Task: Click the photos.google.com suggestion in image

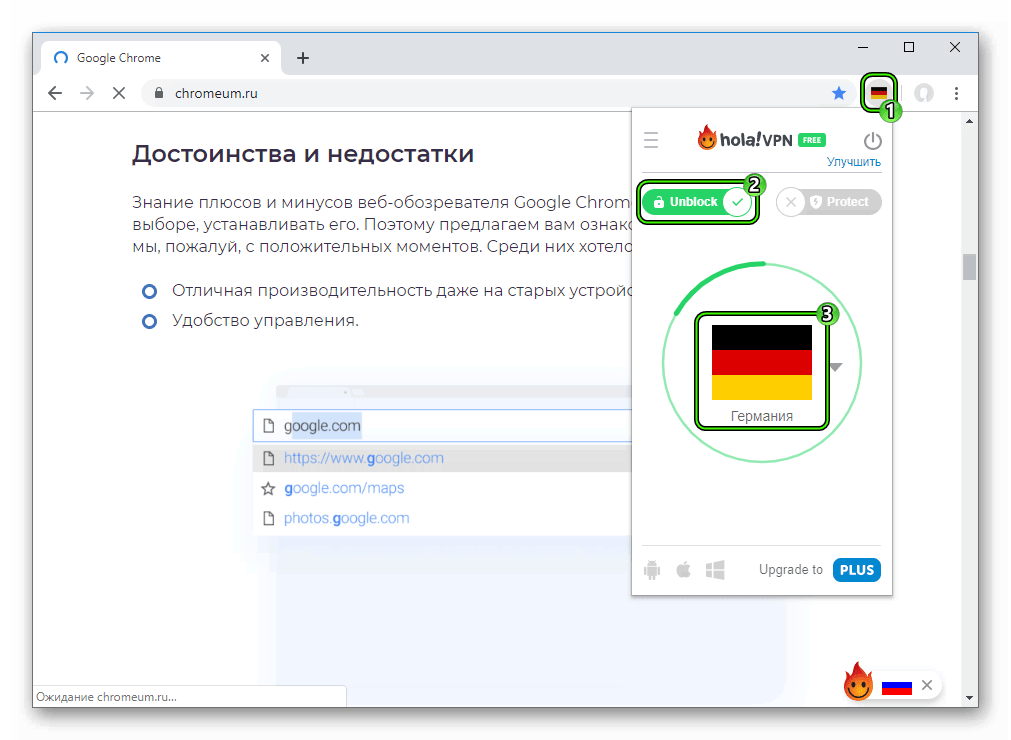Action: [346, 518]
